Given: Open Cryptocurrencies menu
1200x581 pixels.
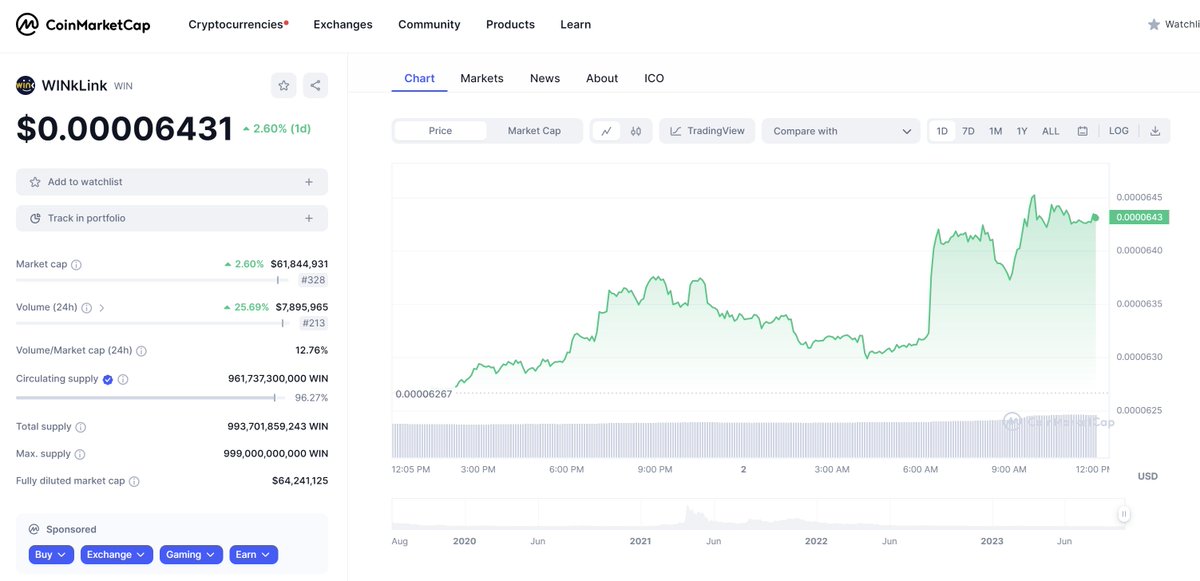Looking at the screenshot, I should pyautogui.click(x=238, y=24).
